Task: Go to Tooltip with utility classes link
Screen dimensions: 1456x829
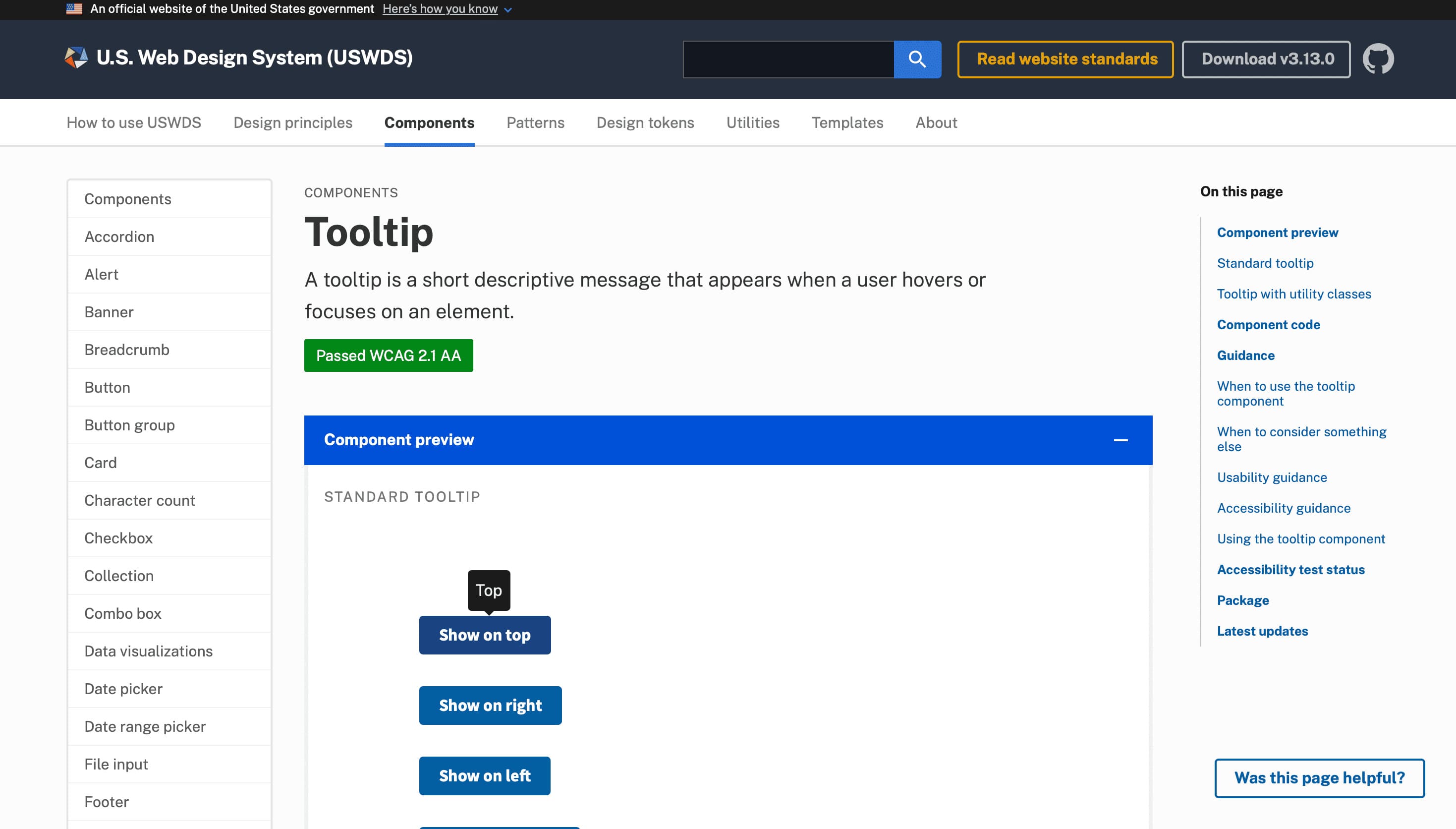Action: 1294,294
